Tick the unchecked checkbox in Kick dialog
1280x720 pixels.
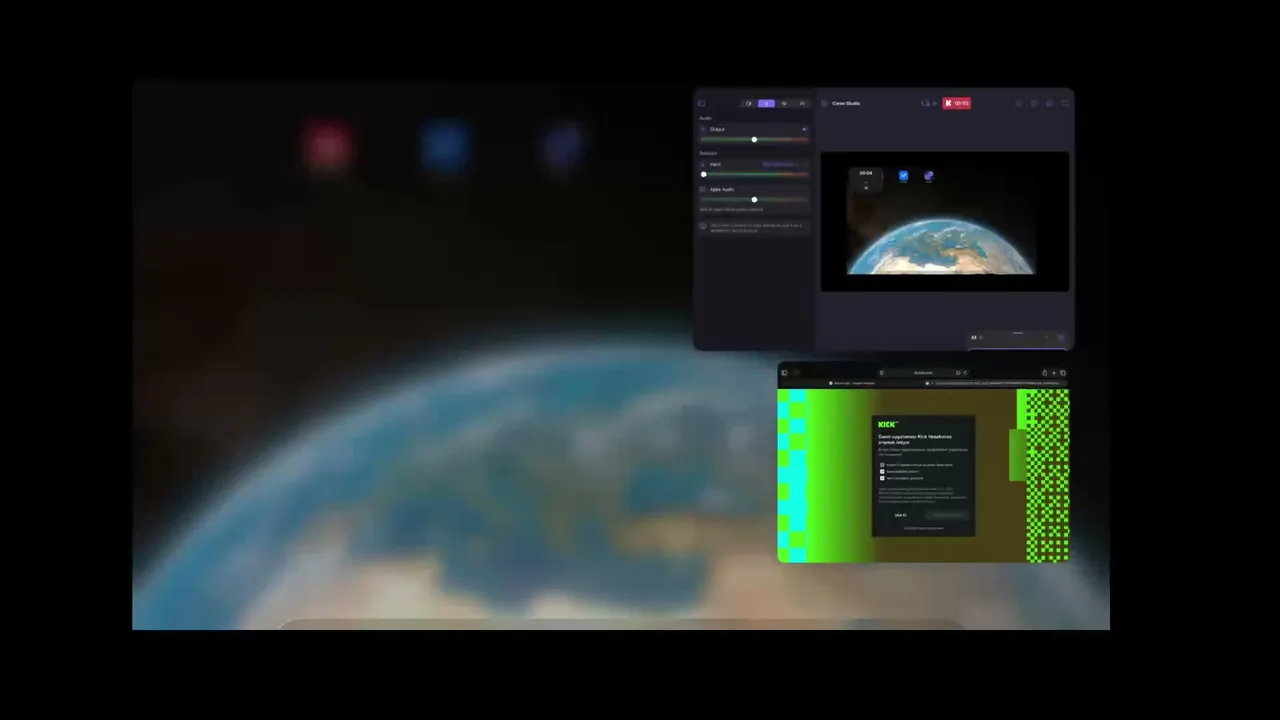tap(882, 465)
